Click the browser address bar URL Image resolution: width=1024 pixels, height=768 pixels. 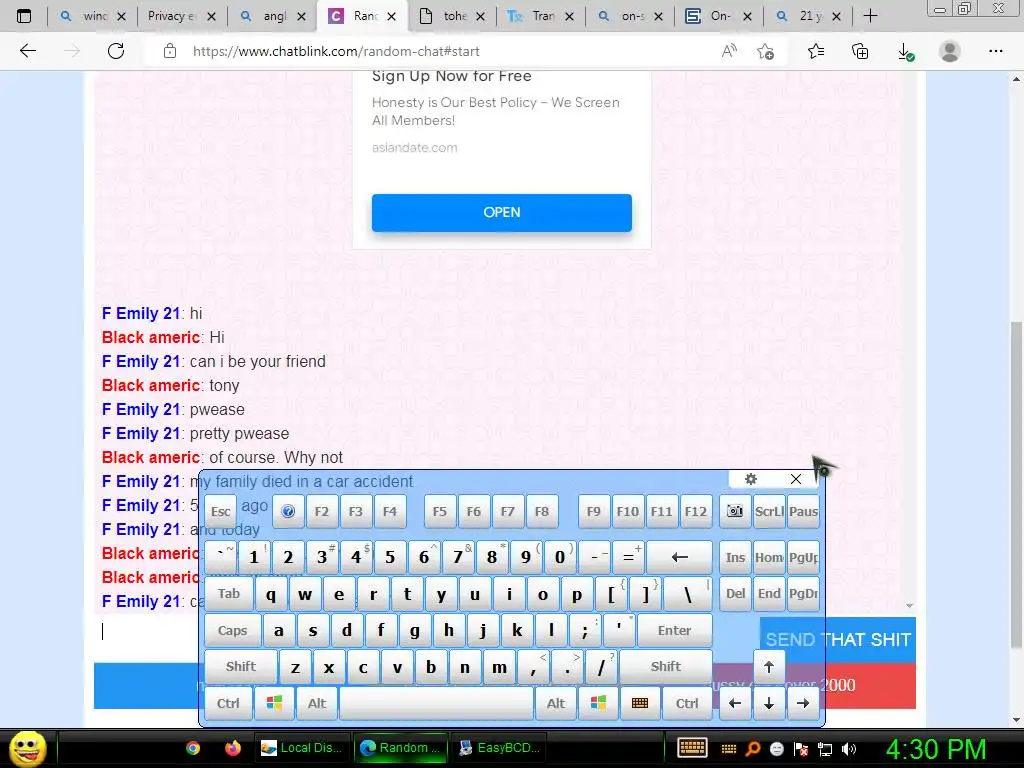336,52
